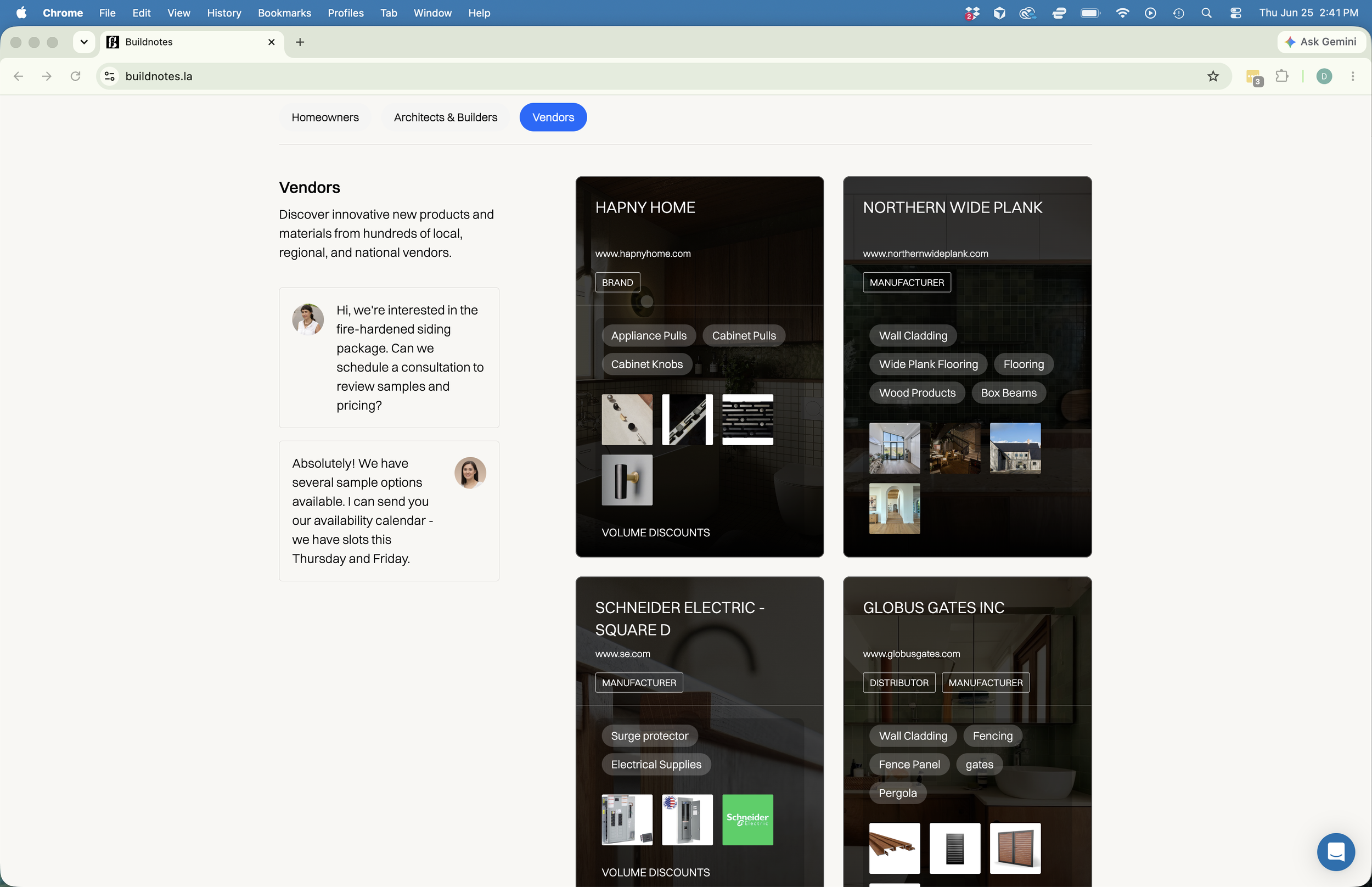1372x887 pixels.
Task: Select the Appliance Pulls tag
Action: coord(648,336)
